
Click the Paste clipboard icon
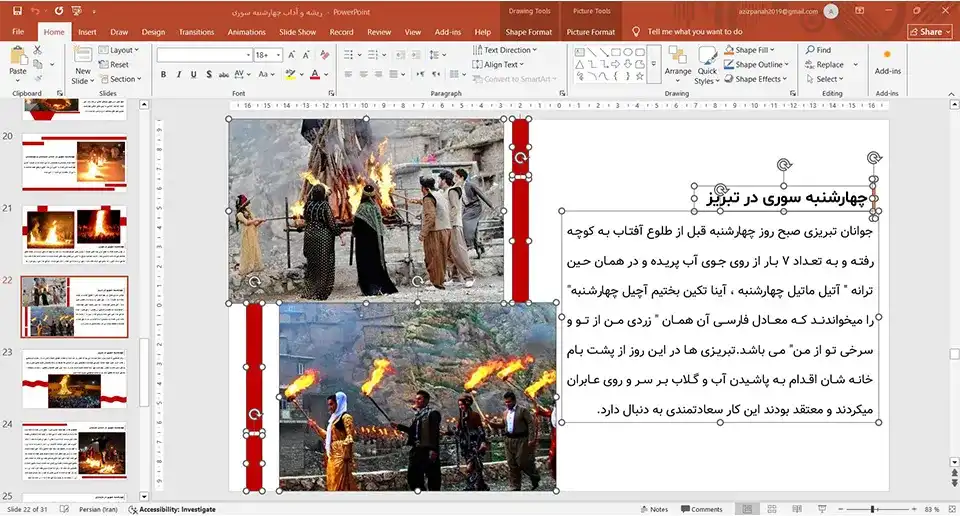pyautogui.click(x=18, y=56)
